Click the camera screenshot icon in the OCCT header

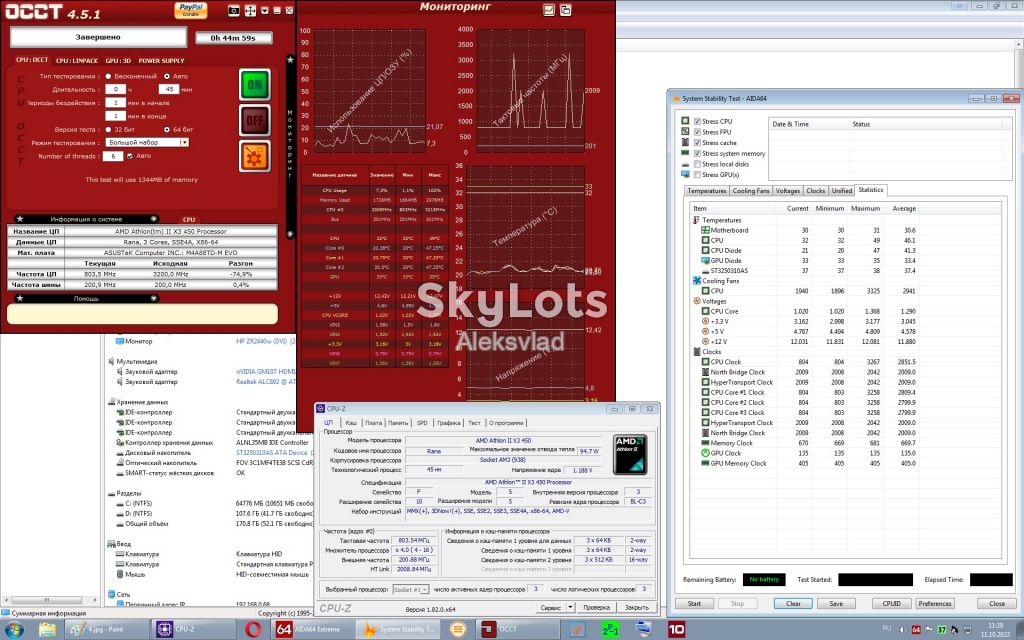234,10
